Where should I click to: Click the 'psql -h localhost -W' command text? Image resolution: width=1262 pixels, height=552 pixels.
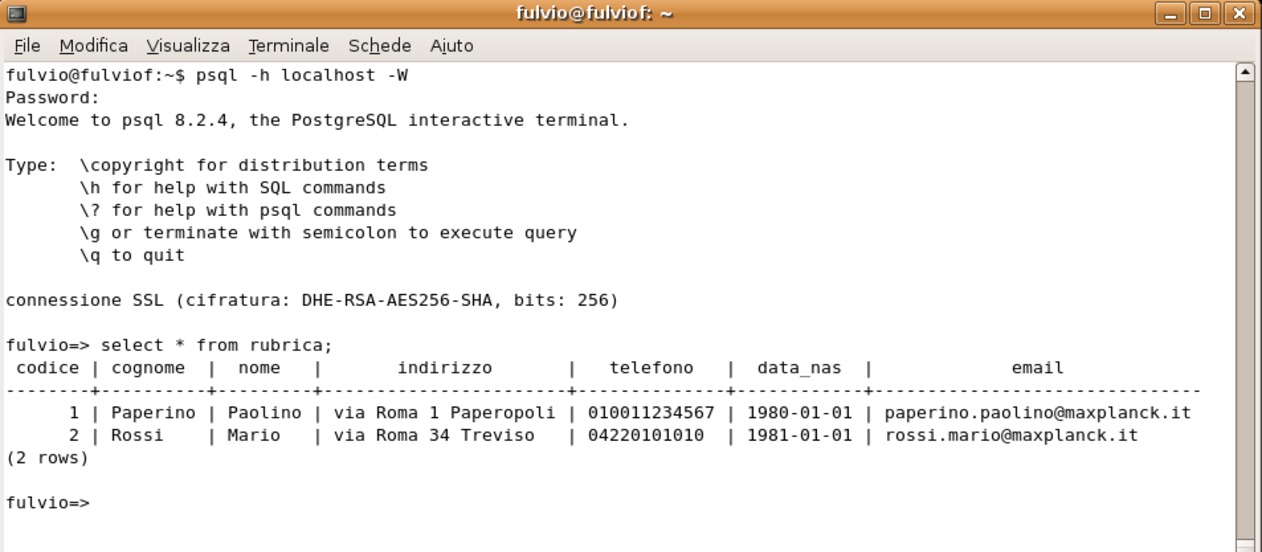302,75
